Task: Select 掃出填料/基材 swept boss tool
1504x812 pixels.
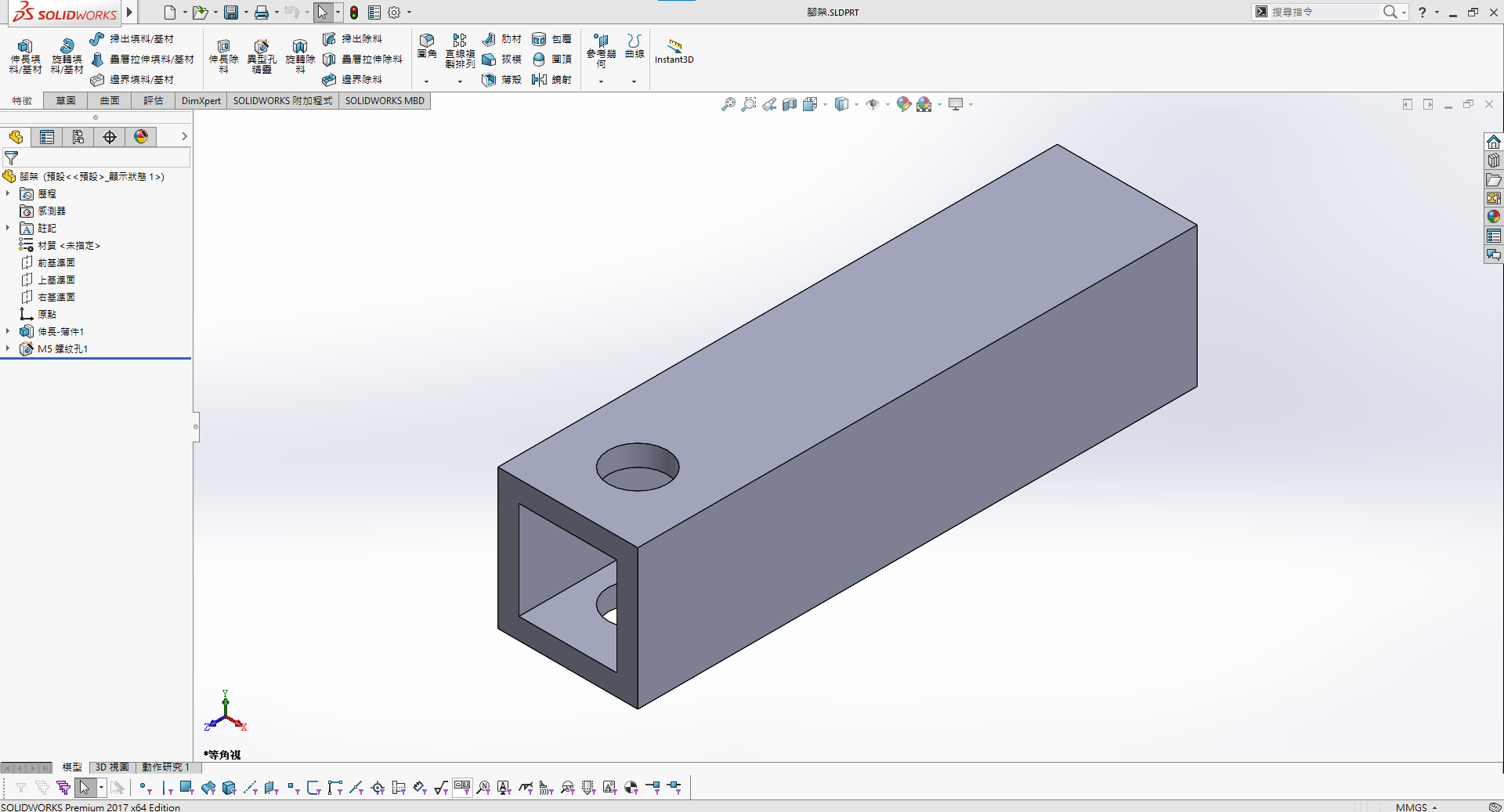Action: pyautogui.click(x=132, y=39)
